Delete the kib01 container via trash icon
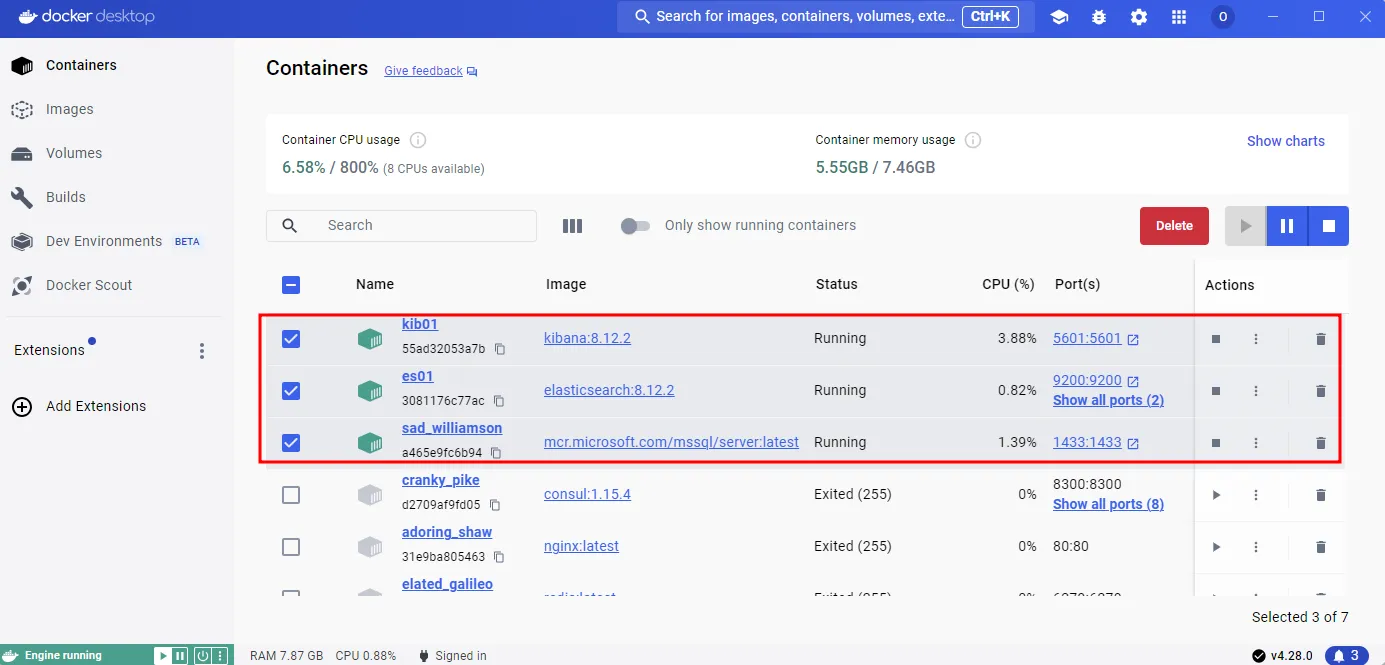The width and height of the screenshot is (1385, 665). pyautogui.click(x=1321, y=339)
